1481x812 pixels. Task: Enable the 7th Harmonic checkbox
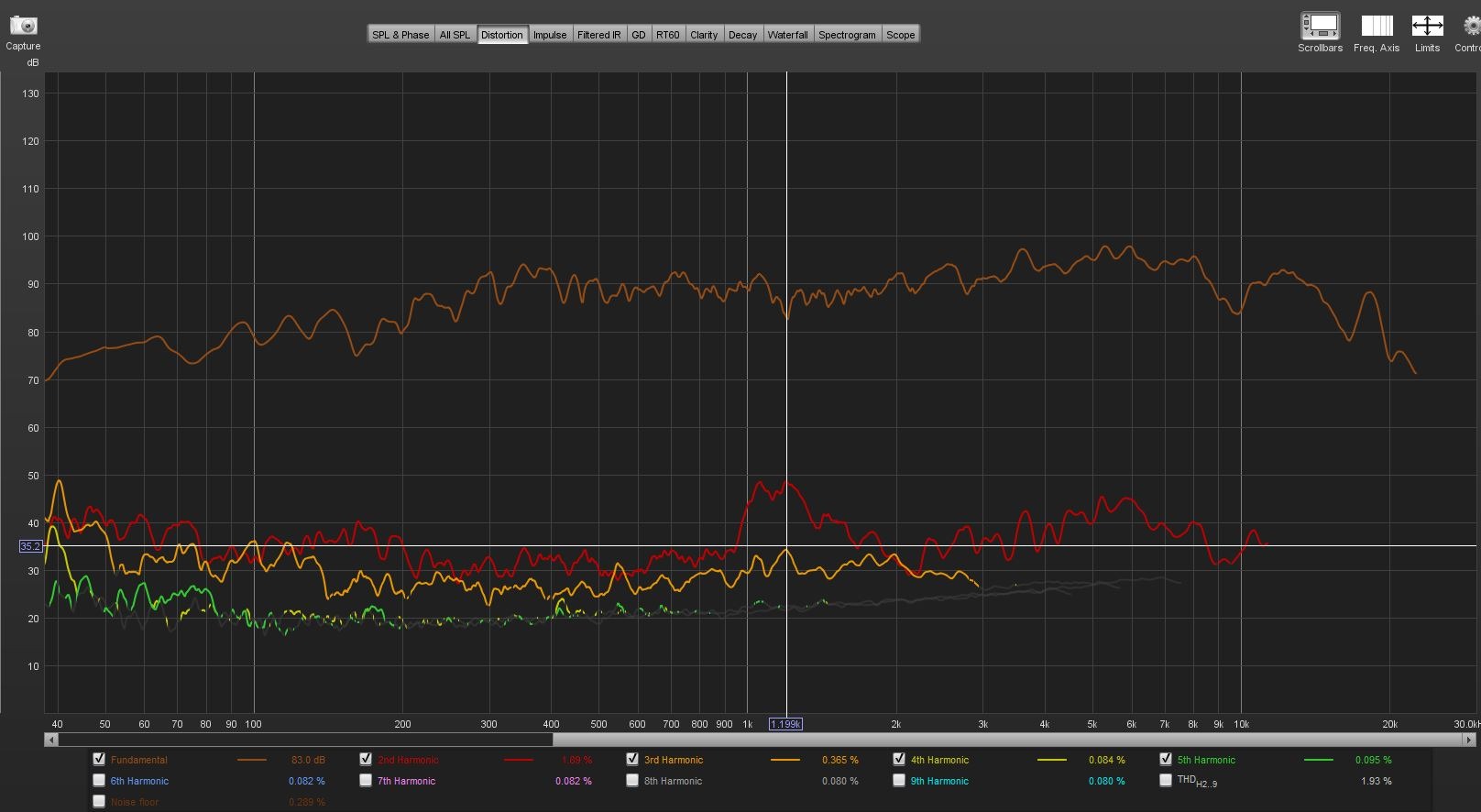coord(366,780)
